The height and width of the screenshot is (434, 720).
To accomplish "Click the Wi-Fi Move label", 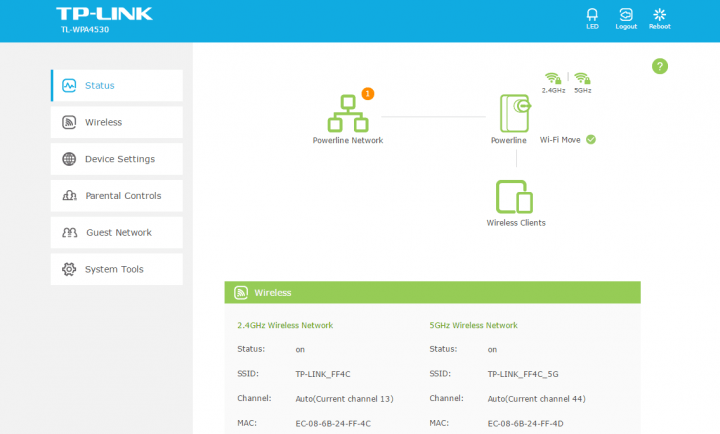I will [560, 140].
